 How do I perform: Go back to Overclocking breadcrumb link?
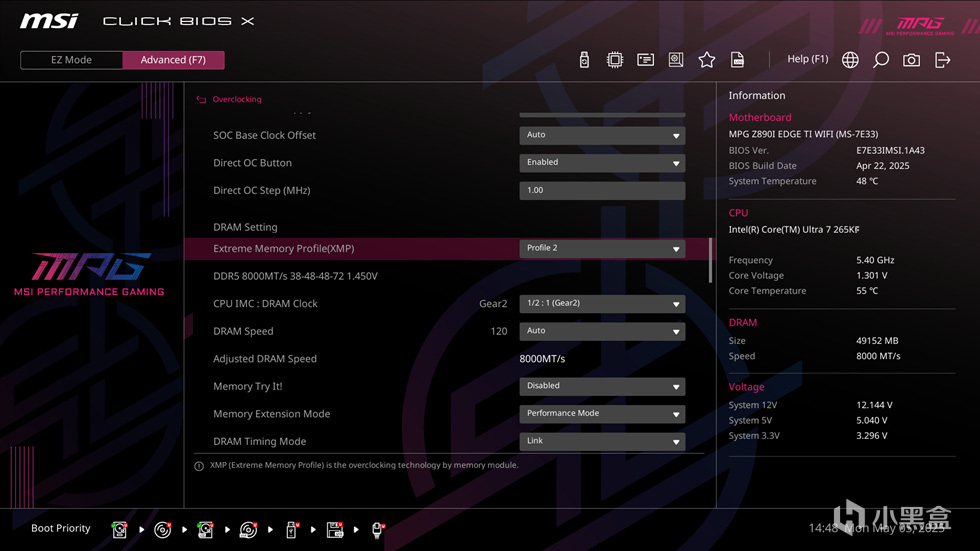point(237,99)
